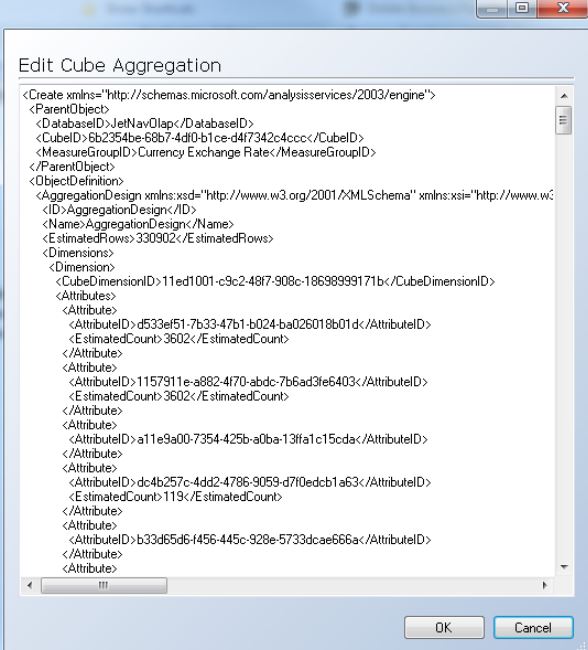Minimize the window from the title bar
Screen dimensions: 588x650
click(x=492, y=8)
